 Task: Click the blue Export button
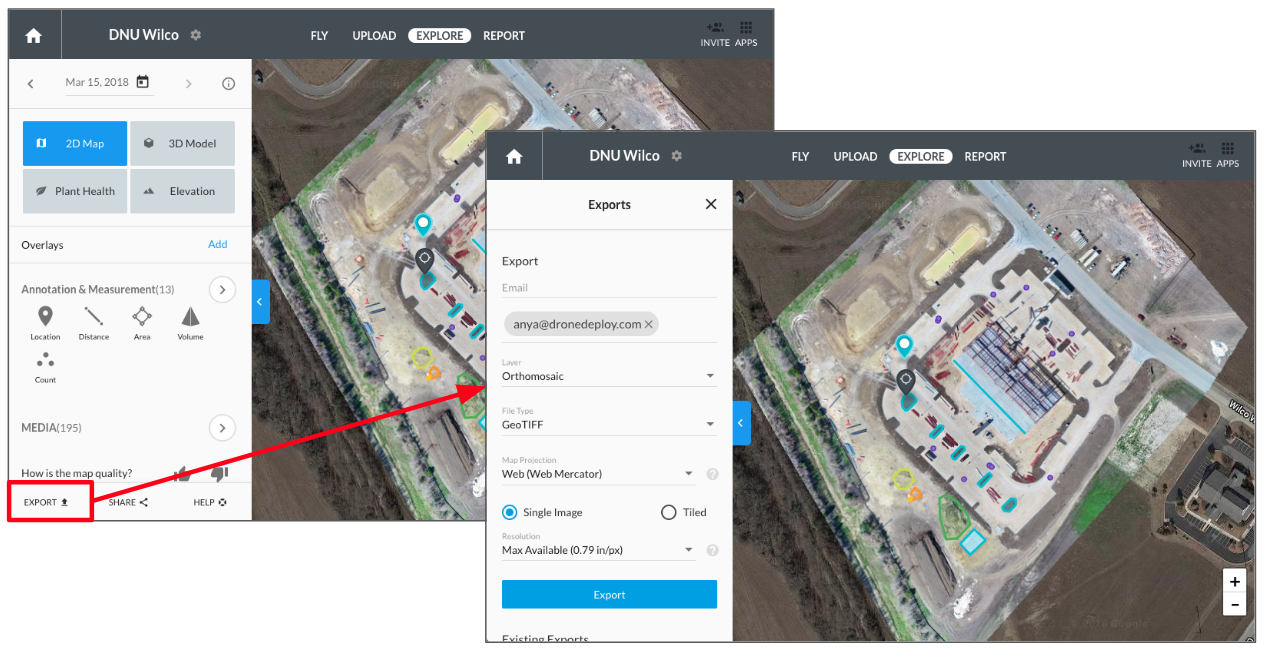click(x=609, y=594)
